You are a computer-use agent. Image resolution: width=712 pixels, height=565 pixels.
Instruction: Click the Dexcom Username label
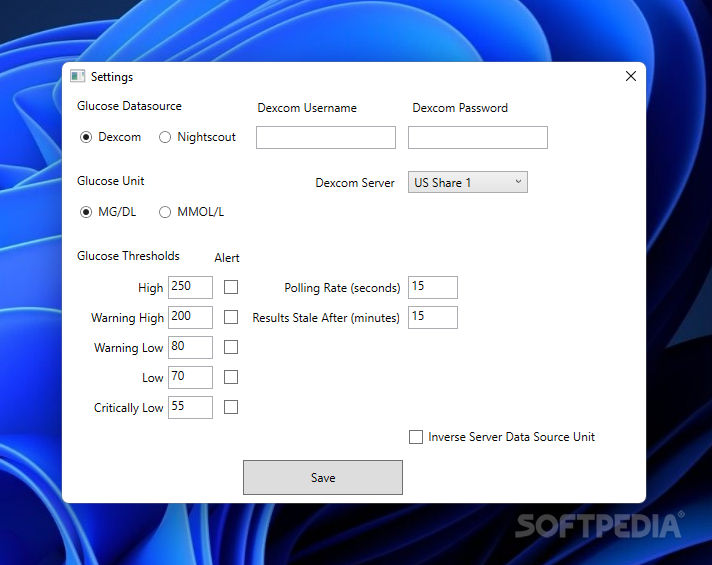[x=307, y=108]
